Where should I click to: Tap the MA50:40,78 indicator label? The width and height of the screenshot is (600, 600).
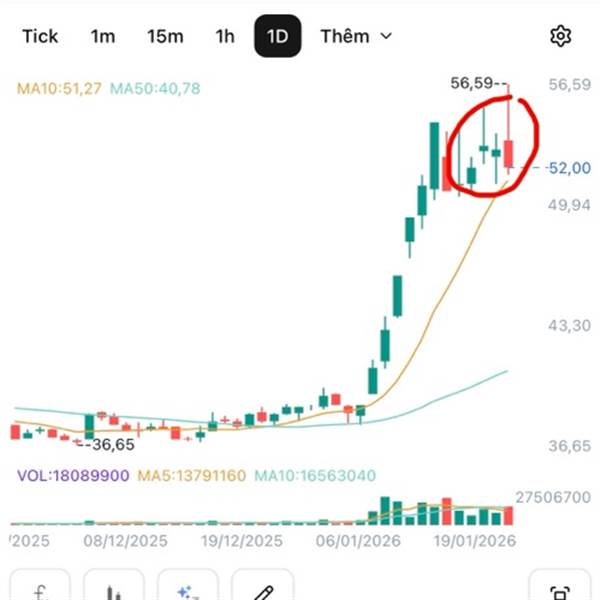[155, 89]
